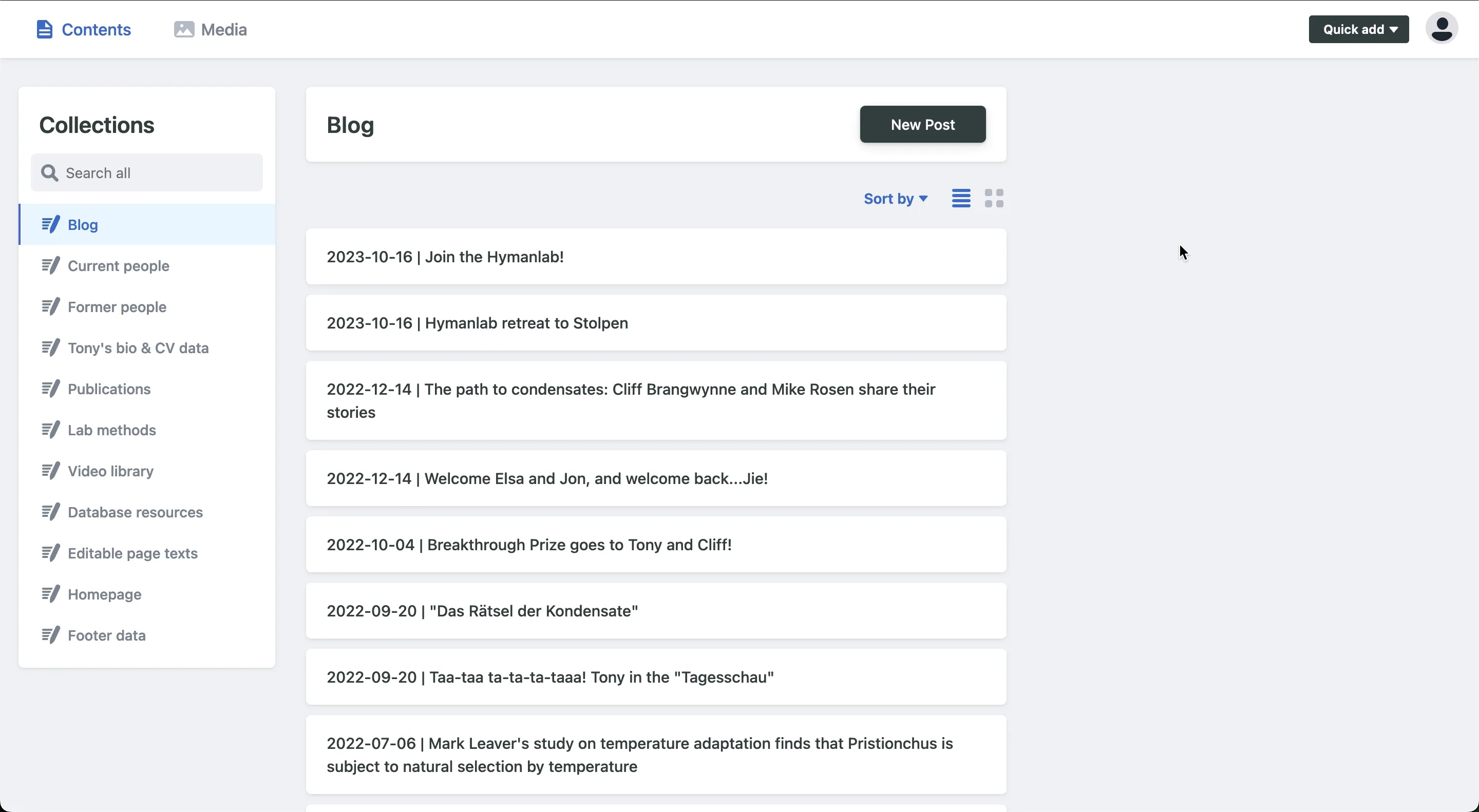The height and width of the screenshot is (812, 1479).
Task: Click the user profile icon top right
Action: (1441, 28)
